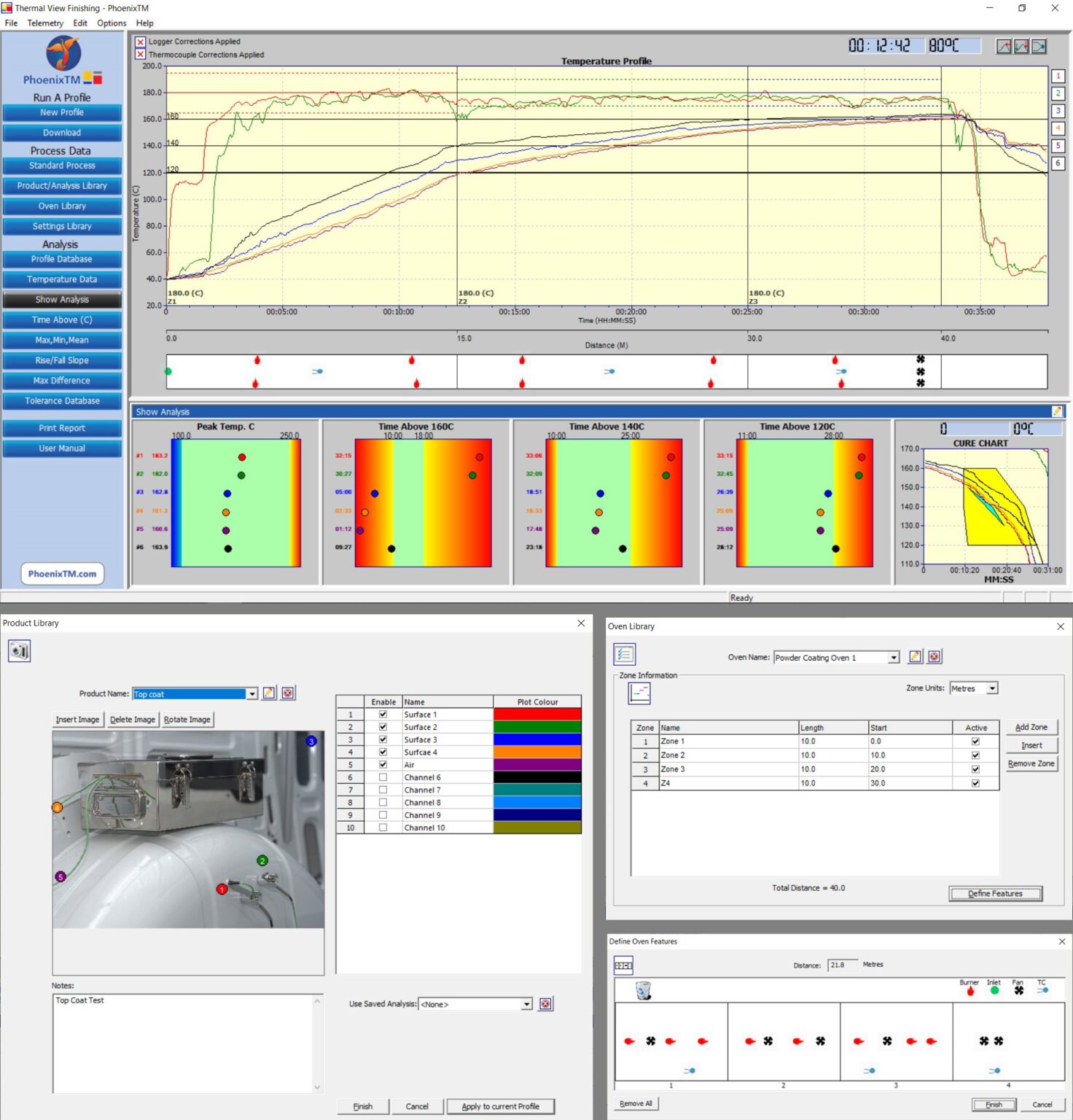Click the orange Surface 4 plot colour swatch
The height and width of the screenshot is (1120, 1073).
coord(537,752)
